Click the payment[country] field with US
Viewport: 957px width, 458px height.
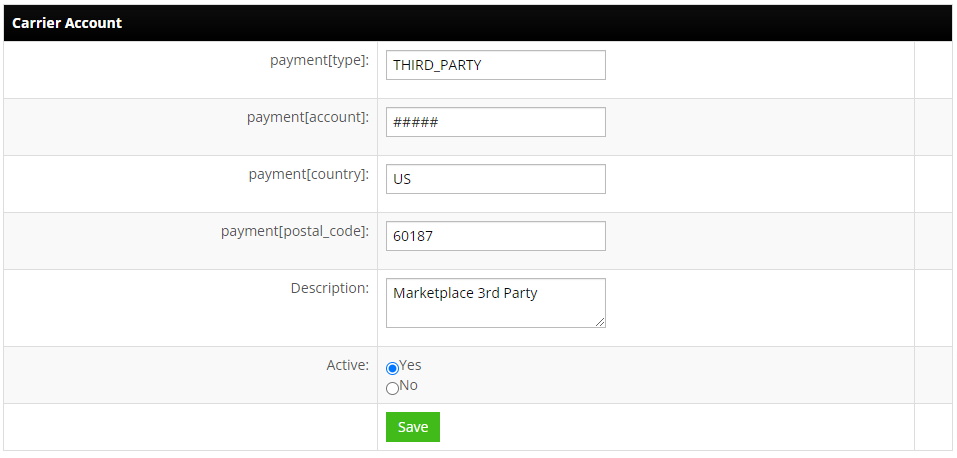(x=496, y=179)
